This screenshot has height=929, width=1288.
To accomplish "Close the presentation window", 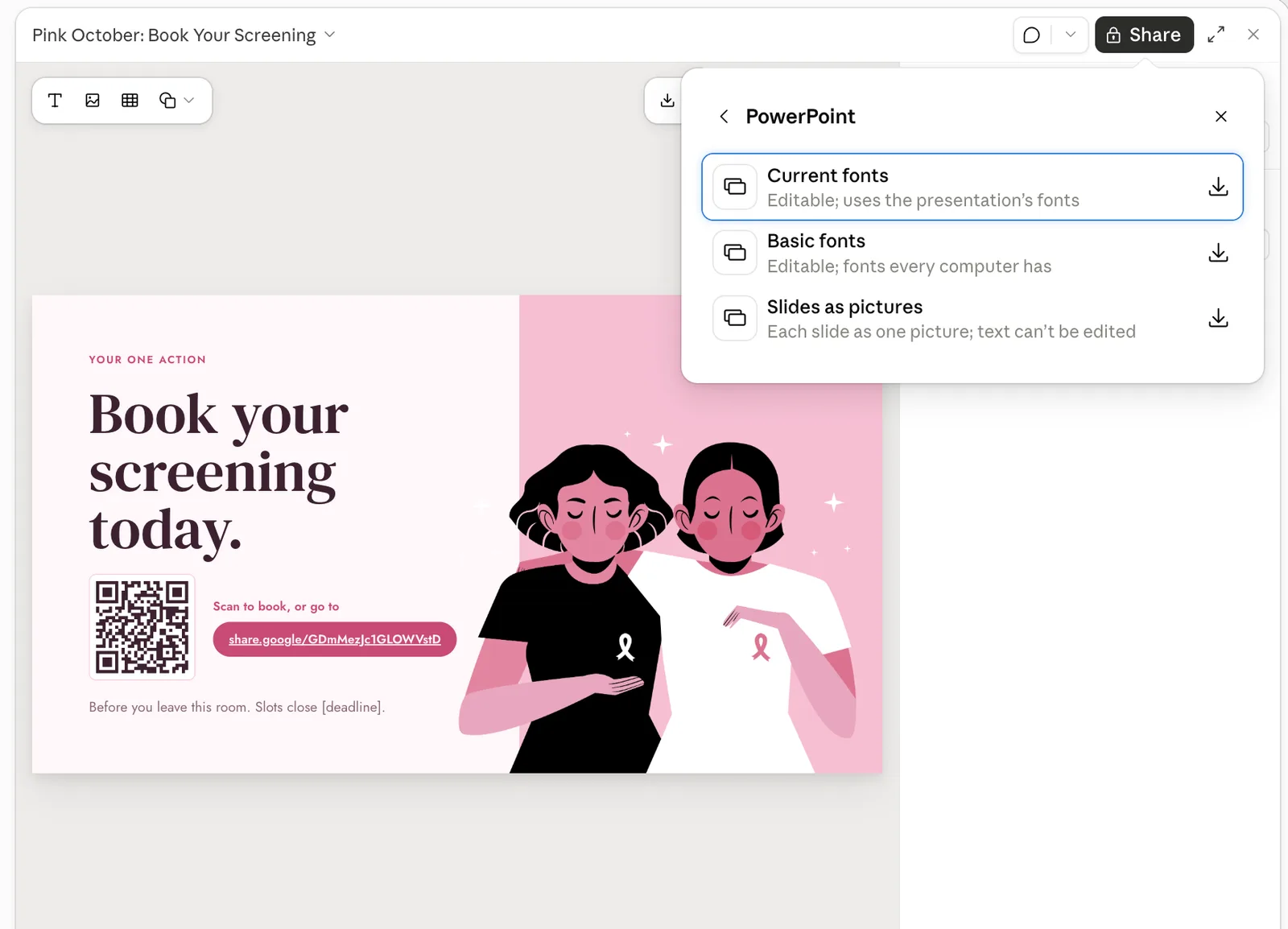I will [1253, 35].
